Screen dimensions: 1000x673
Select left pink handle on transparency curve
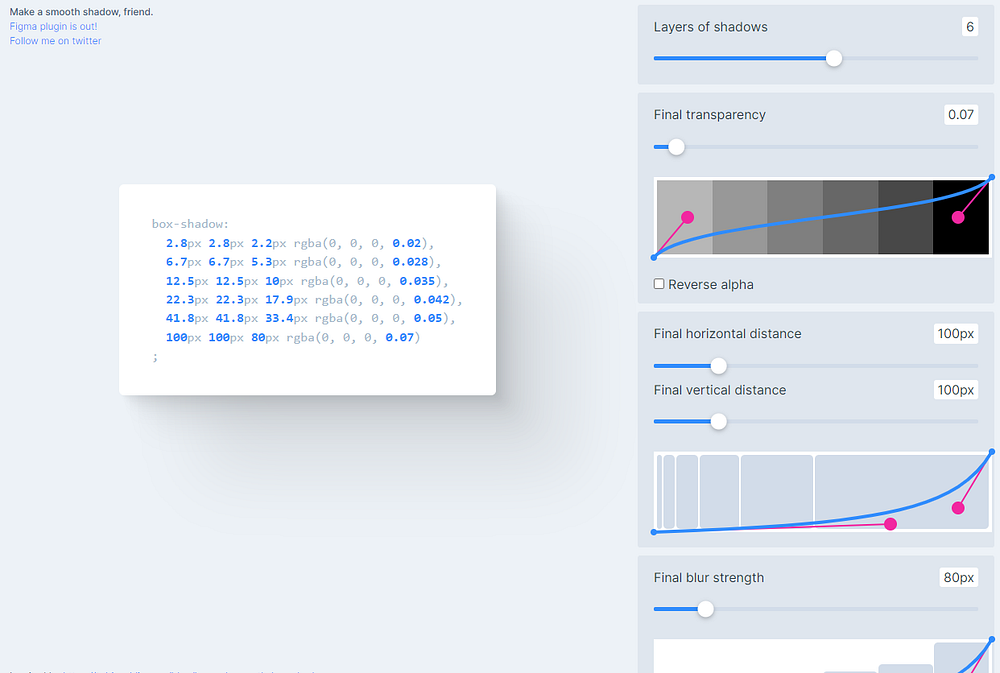click(687, 217)
